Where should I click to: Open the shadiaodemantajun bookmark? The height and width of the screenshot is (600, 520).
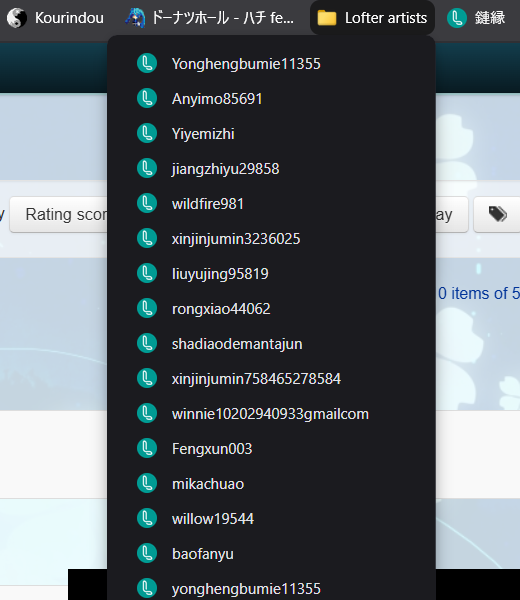click(x=271, y=344)
